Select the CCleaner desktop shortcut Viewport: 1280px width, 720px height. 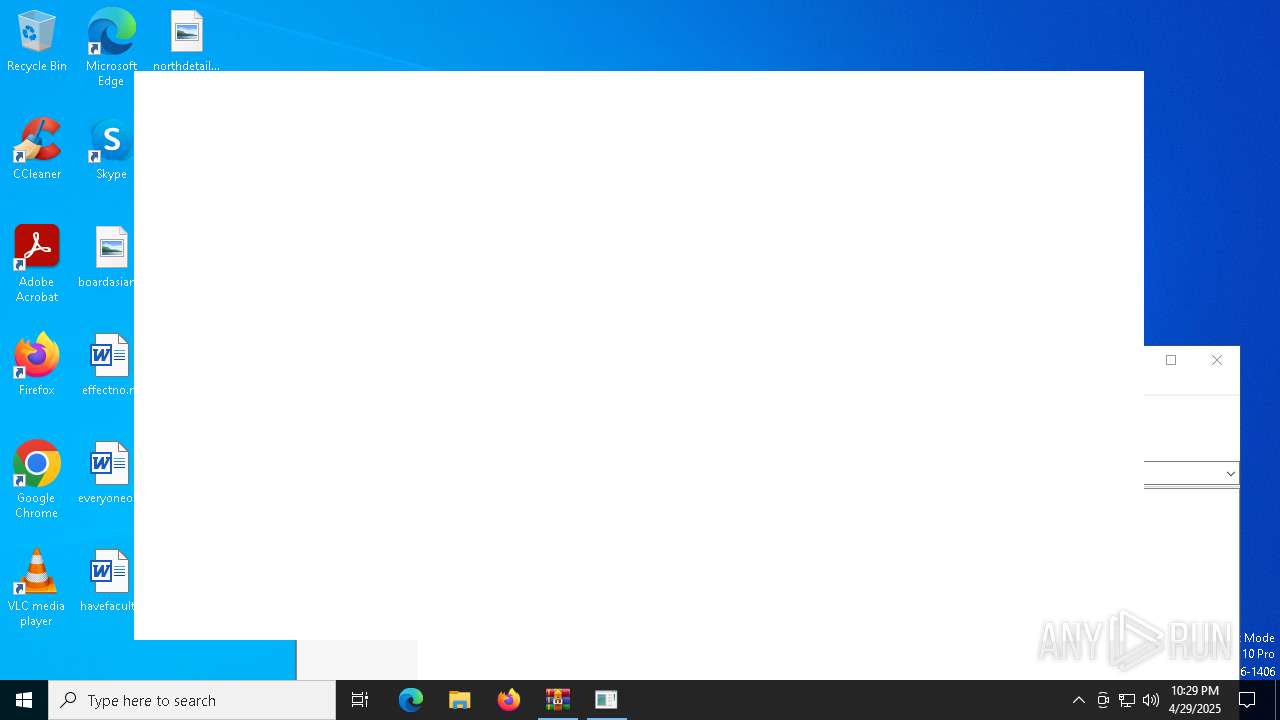tap(37, 149)
